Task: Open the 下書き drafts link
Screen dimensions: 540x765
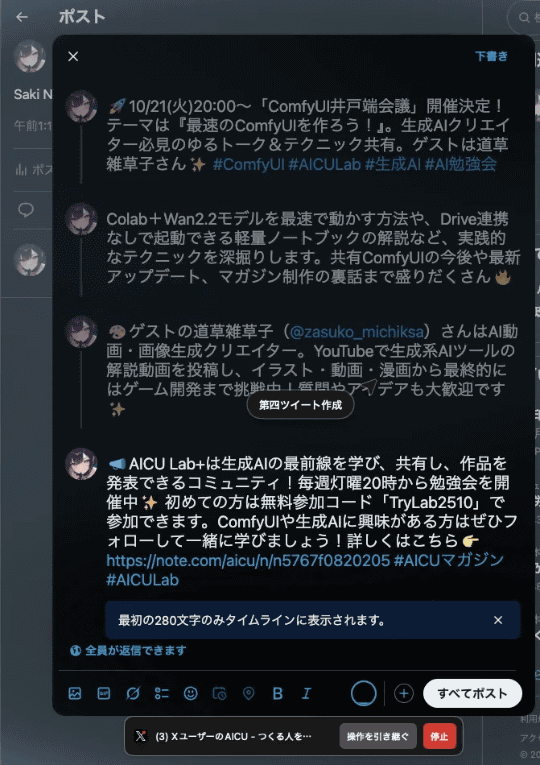Action: click(491, 56)
